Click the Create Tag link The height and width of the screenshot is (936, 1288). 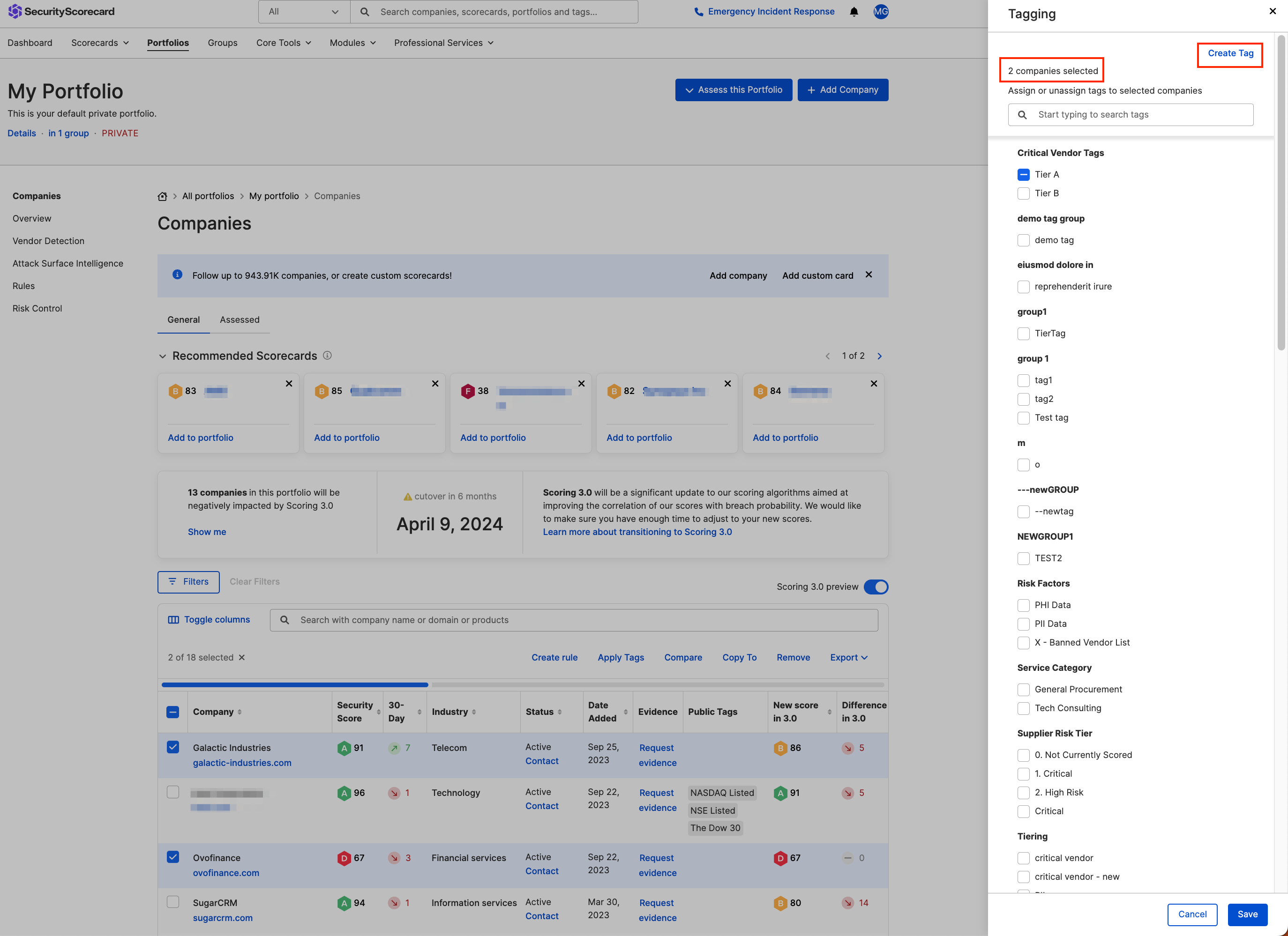(x=1230, y=53)
